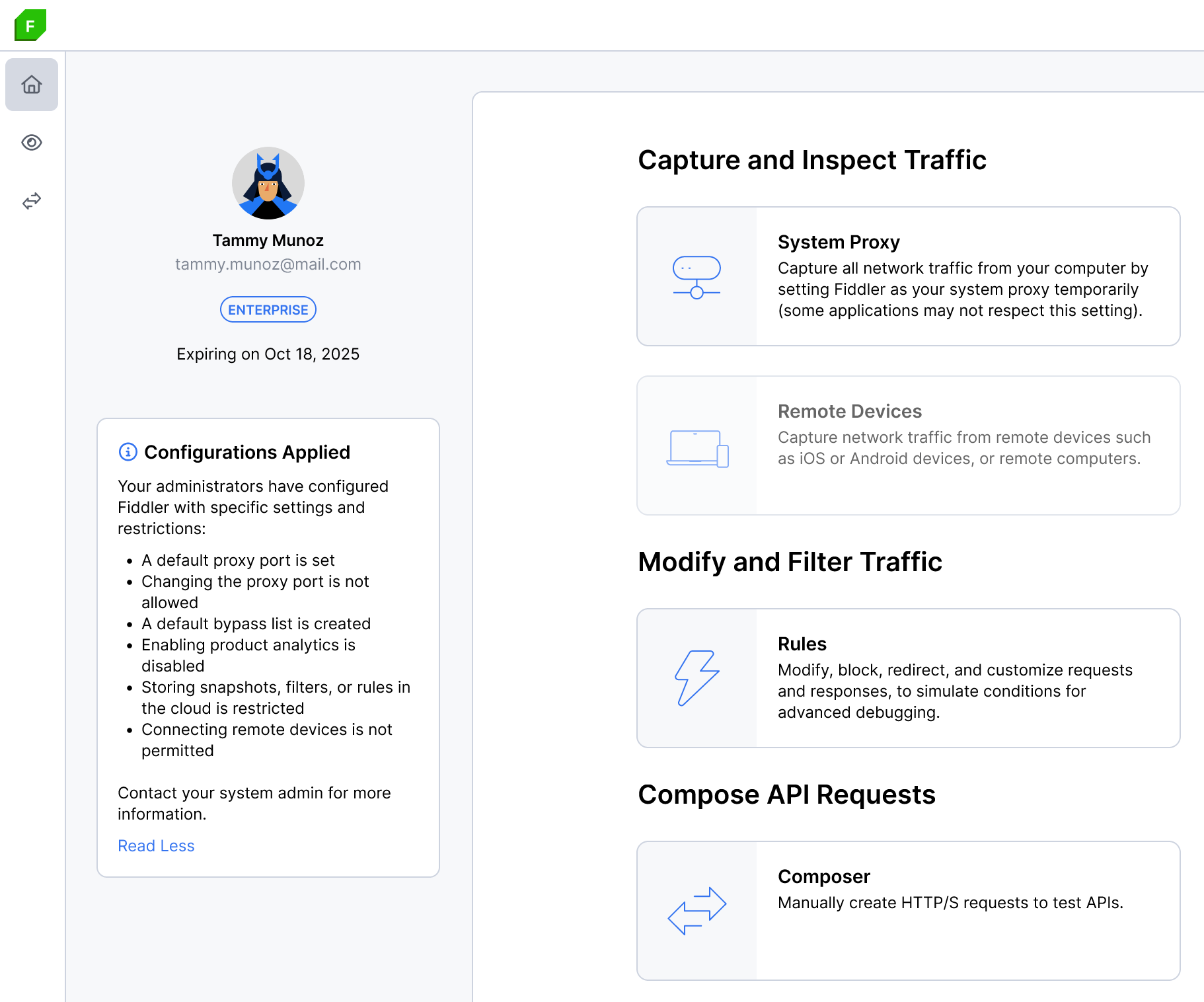Viewport: 1204px width, 1002px height.
Task: Click the Compose API Requests heading
Action: click(786, 794)
